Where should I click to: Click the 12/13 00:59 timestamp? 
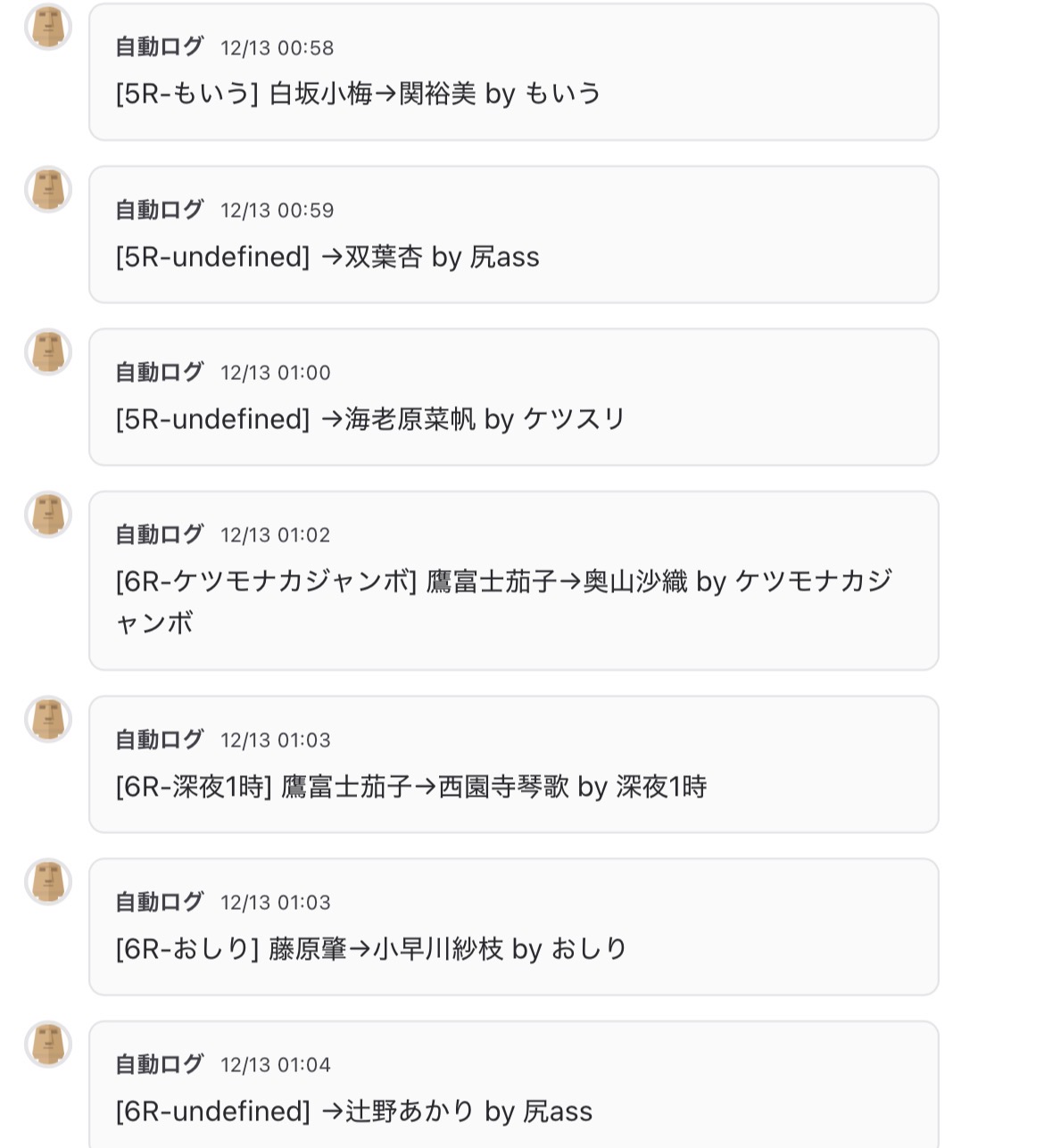278,211
